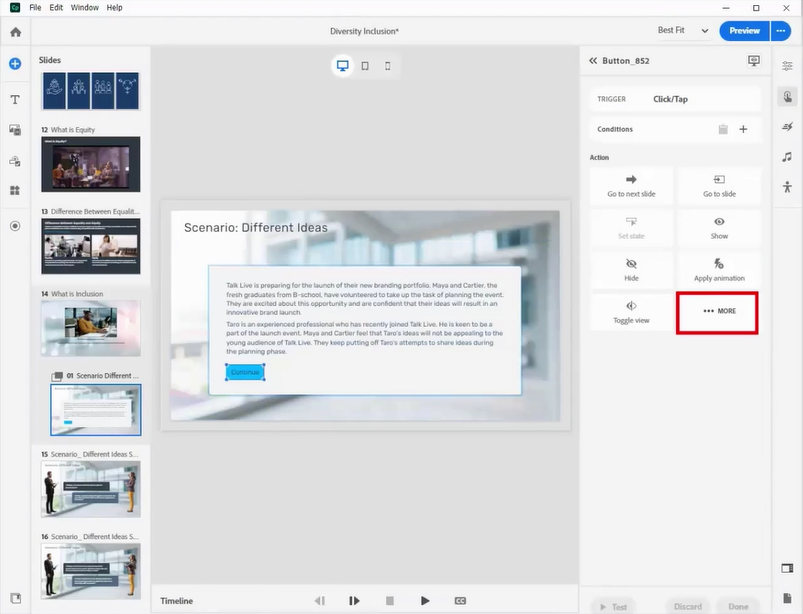This screenshot has height=614, width=803.
Task: Choose the Show action
Action: (719, 228)
